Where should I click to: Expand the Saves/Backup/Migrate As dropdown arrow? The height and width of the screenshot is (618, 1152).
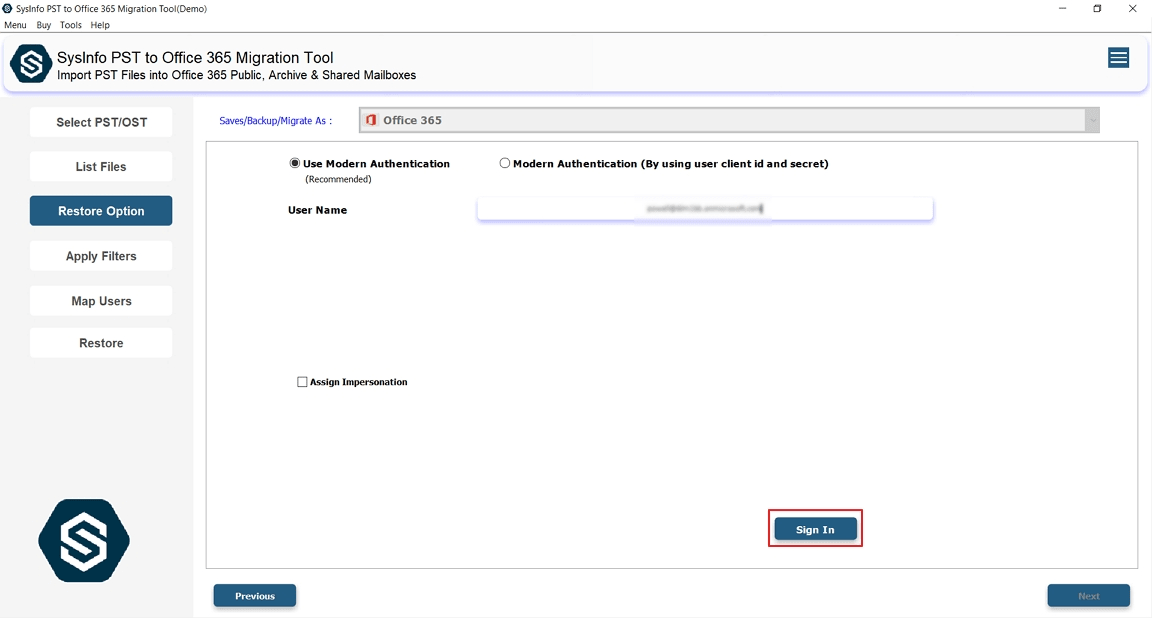[x=1092, y=121]
